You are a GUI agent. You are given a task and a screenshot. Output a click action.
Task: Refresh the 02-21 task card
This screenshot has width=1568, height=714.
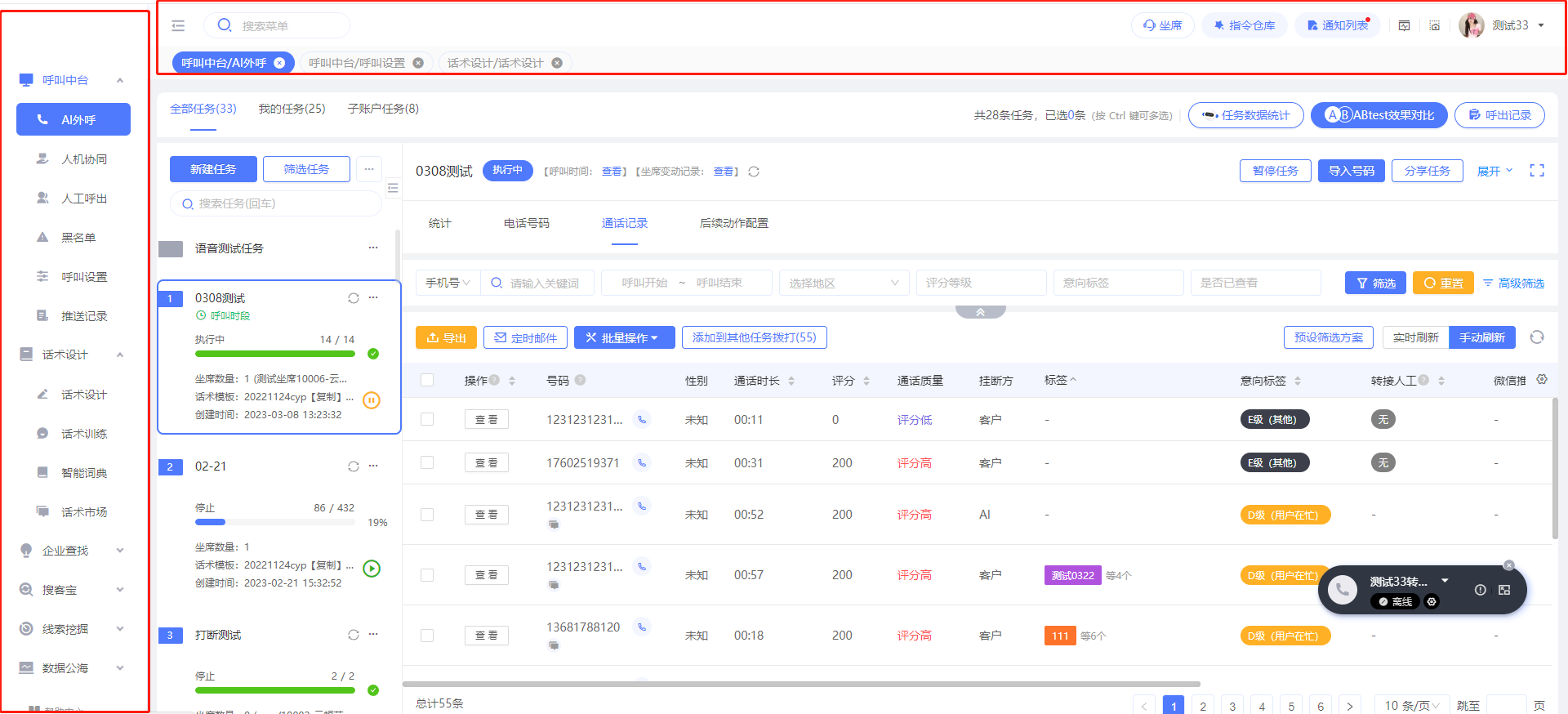click(354, 466)
